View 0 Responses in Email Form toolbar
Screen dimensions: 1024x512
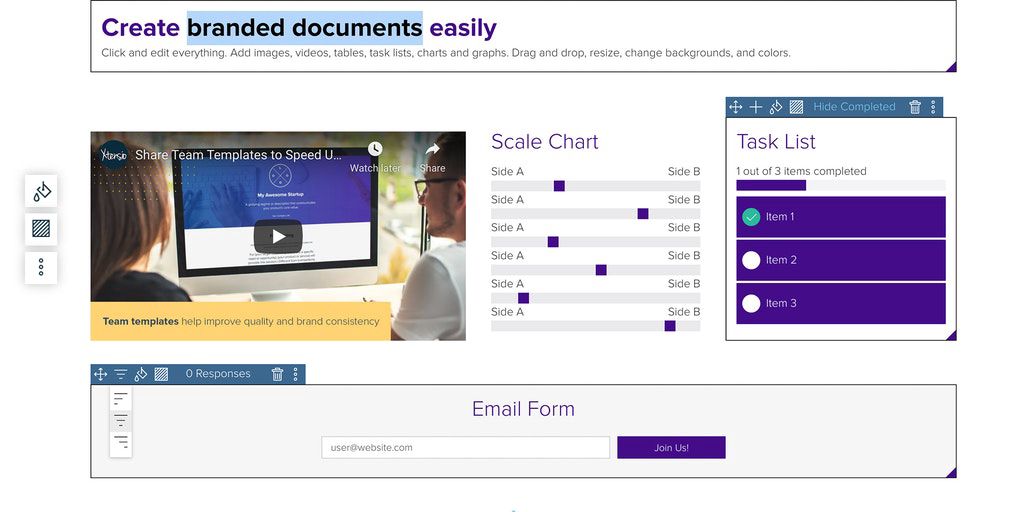click(218, 374)
